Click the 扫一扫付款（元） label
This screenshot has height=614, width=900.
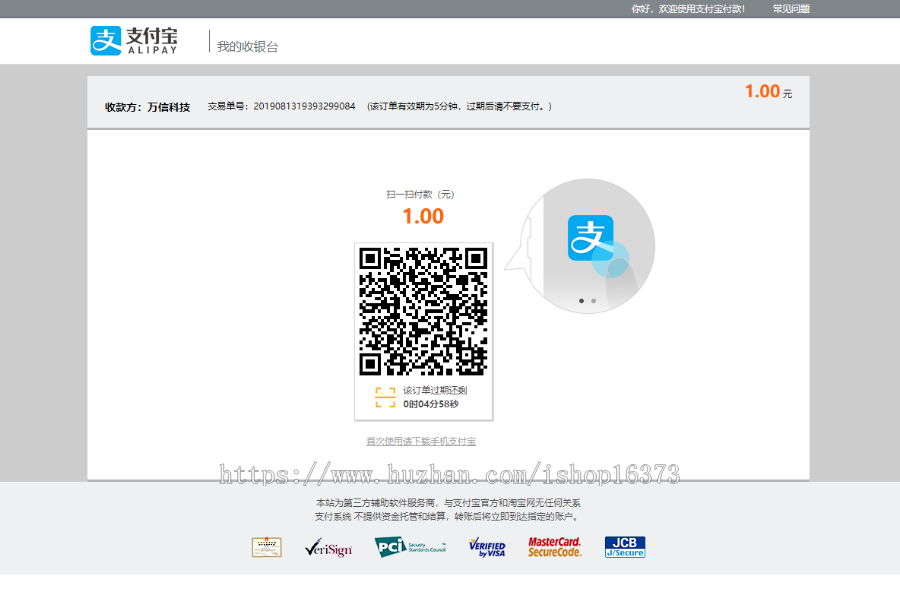(x=420, y=195)
